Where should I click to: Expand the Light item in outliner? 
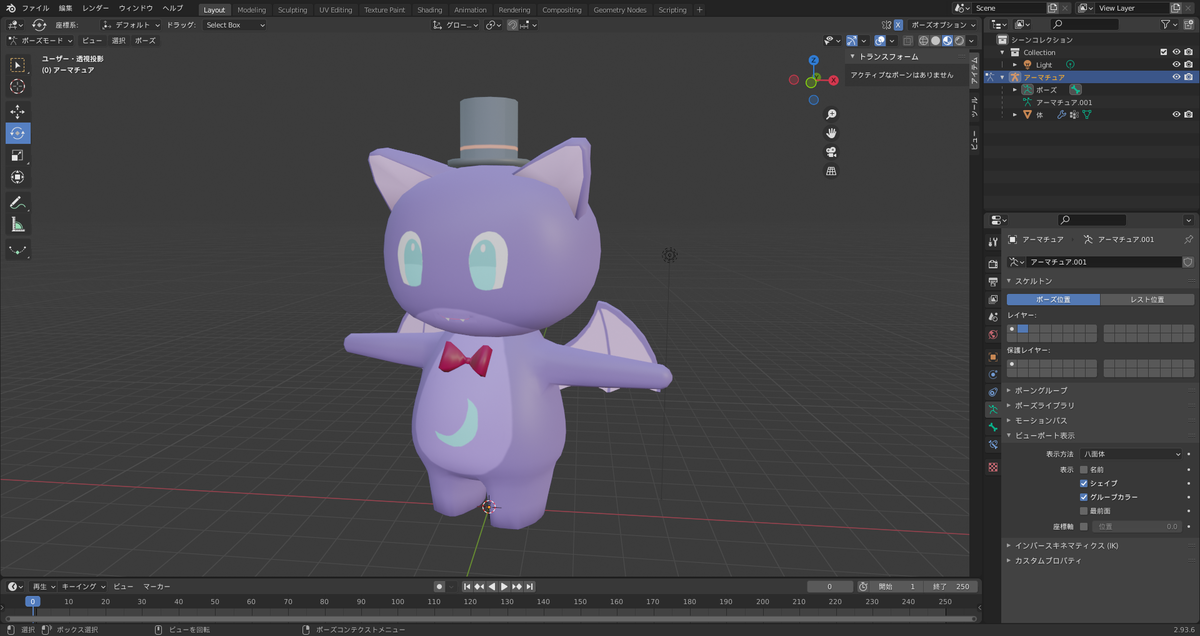(x=1015, y=65)
